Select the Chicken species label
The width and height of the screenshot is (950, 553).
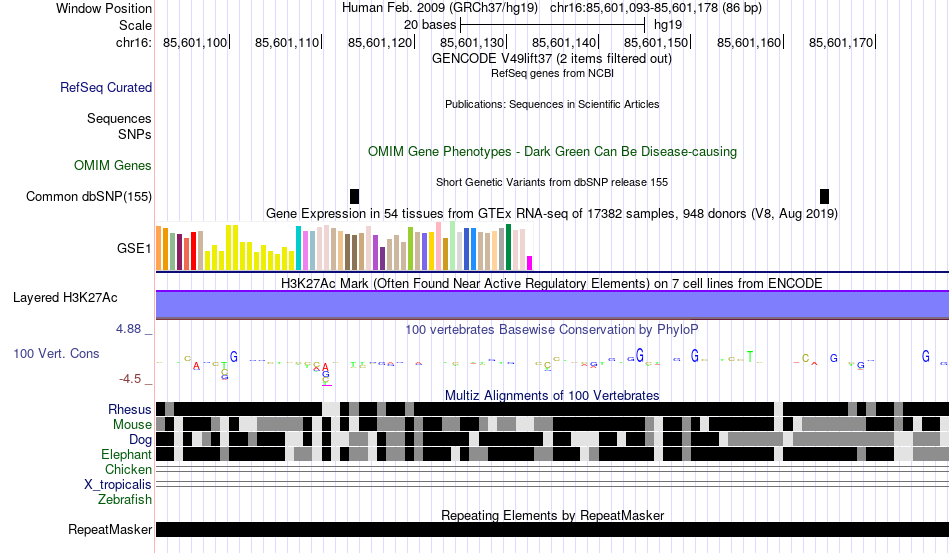click(128, 469)
